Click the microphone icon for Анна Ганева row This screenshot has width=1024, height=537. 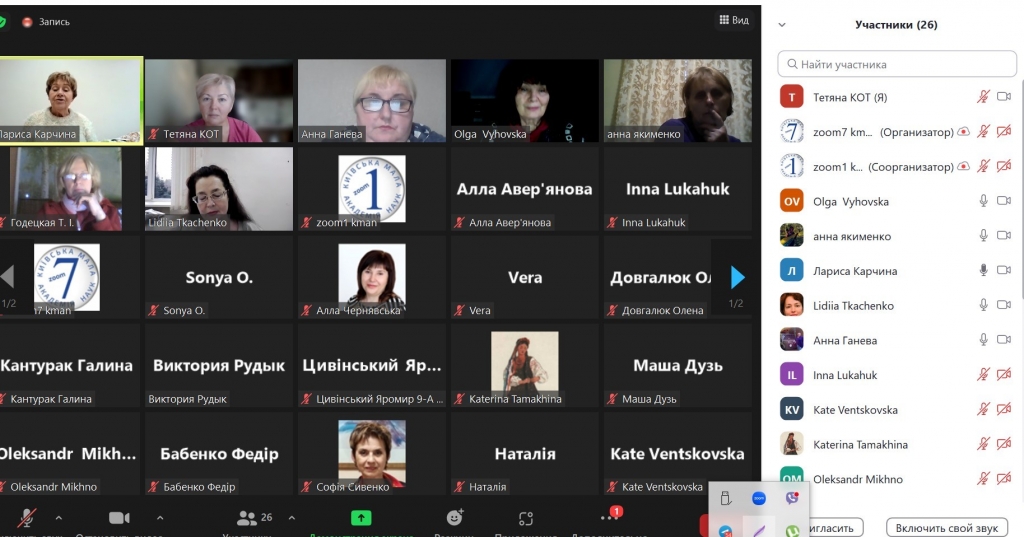coord(984,340)
